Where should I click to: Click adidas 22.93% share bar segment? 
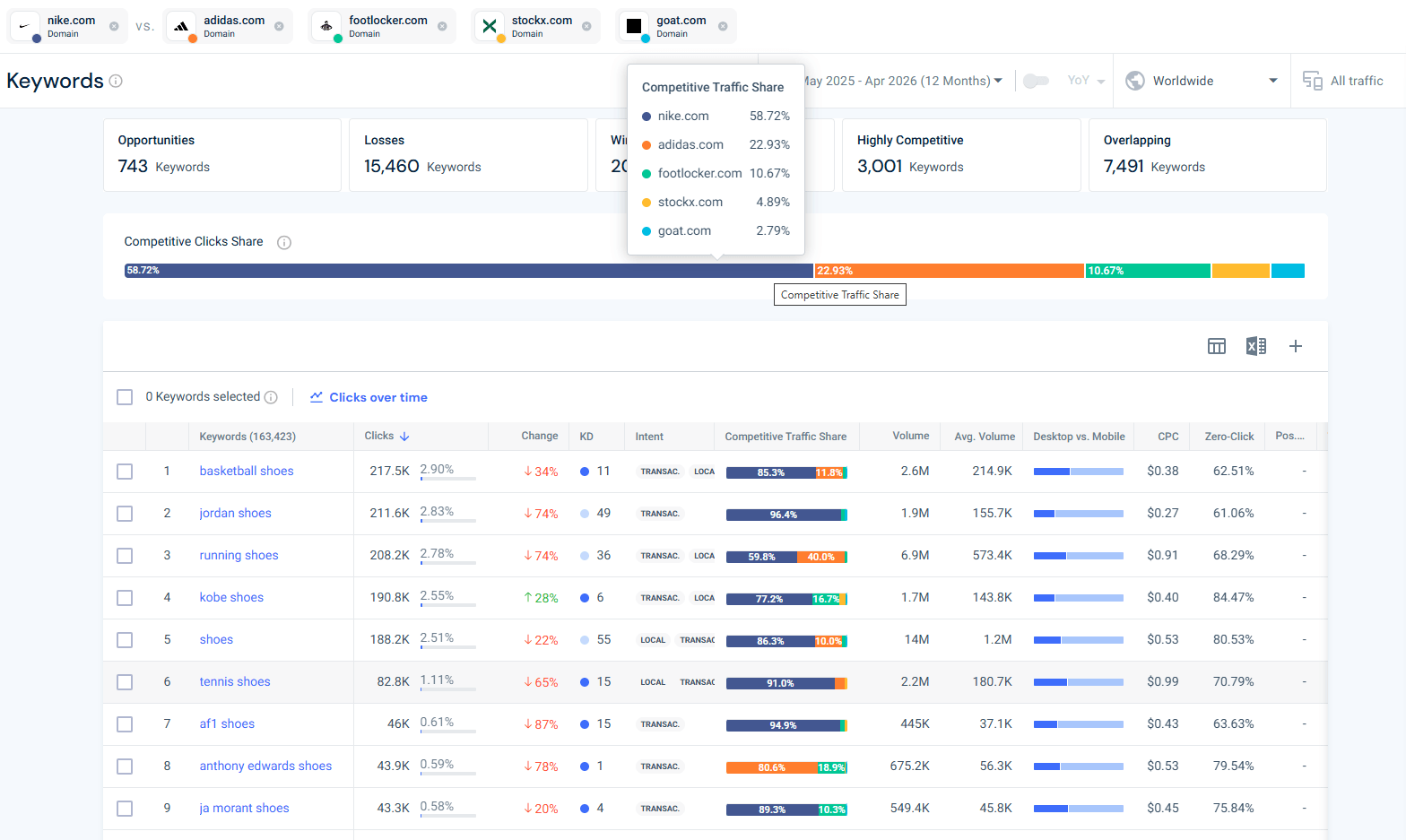tap(950, 271)
